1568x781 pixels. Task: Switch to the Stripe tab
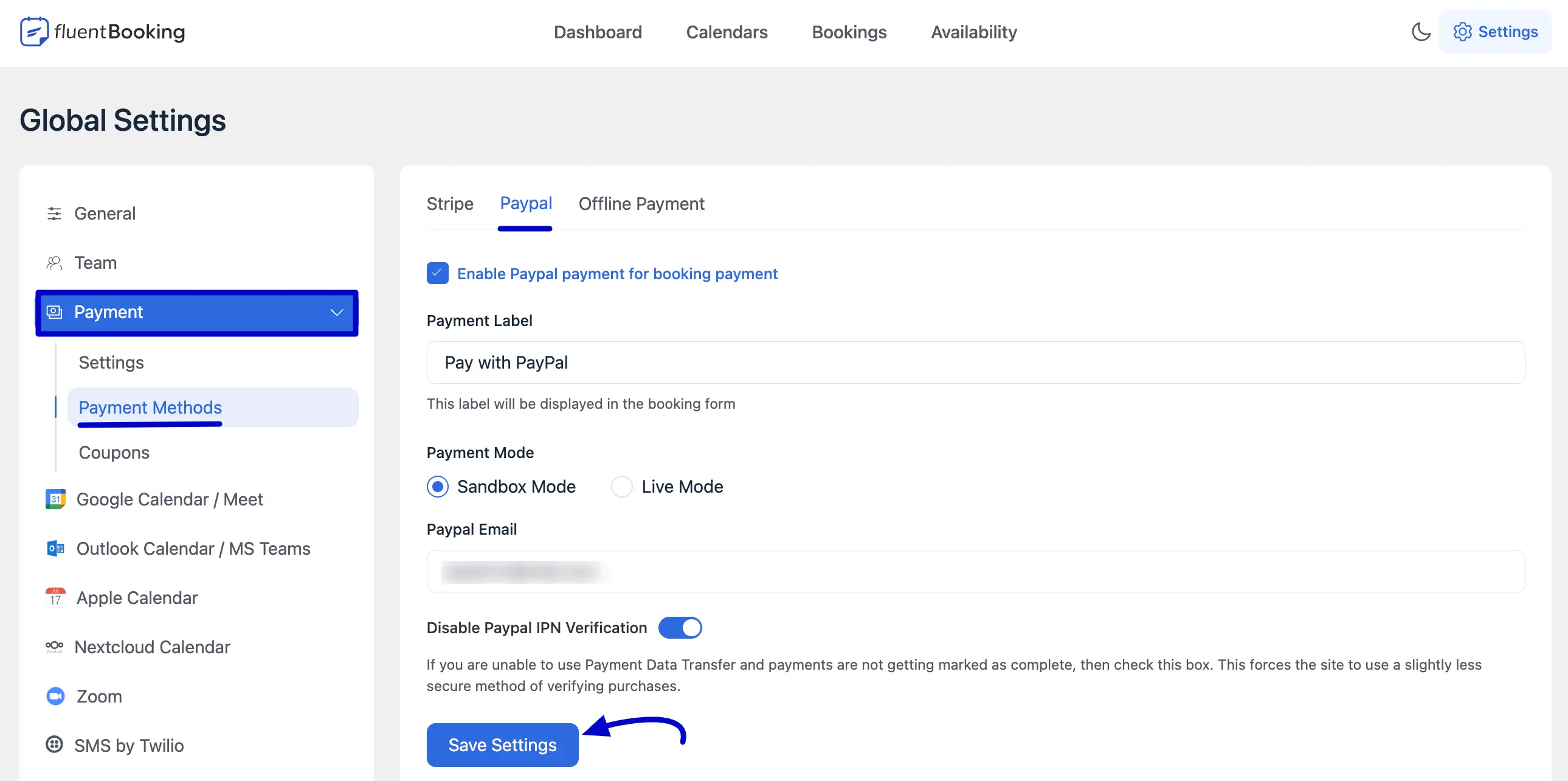(x=450, y=204)
